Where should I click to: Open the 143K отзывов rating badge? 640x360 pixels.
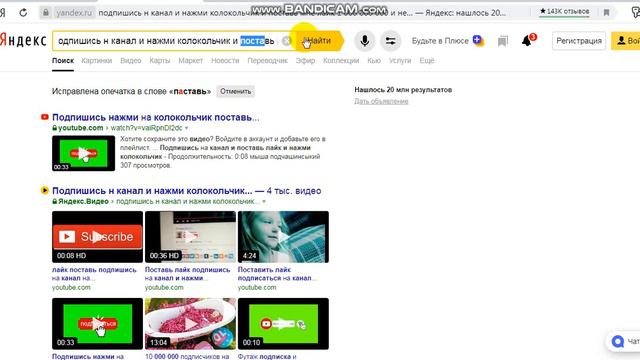(x=564, y=12)
